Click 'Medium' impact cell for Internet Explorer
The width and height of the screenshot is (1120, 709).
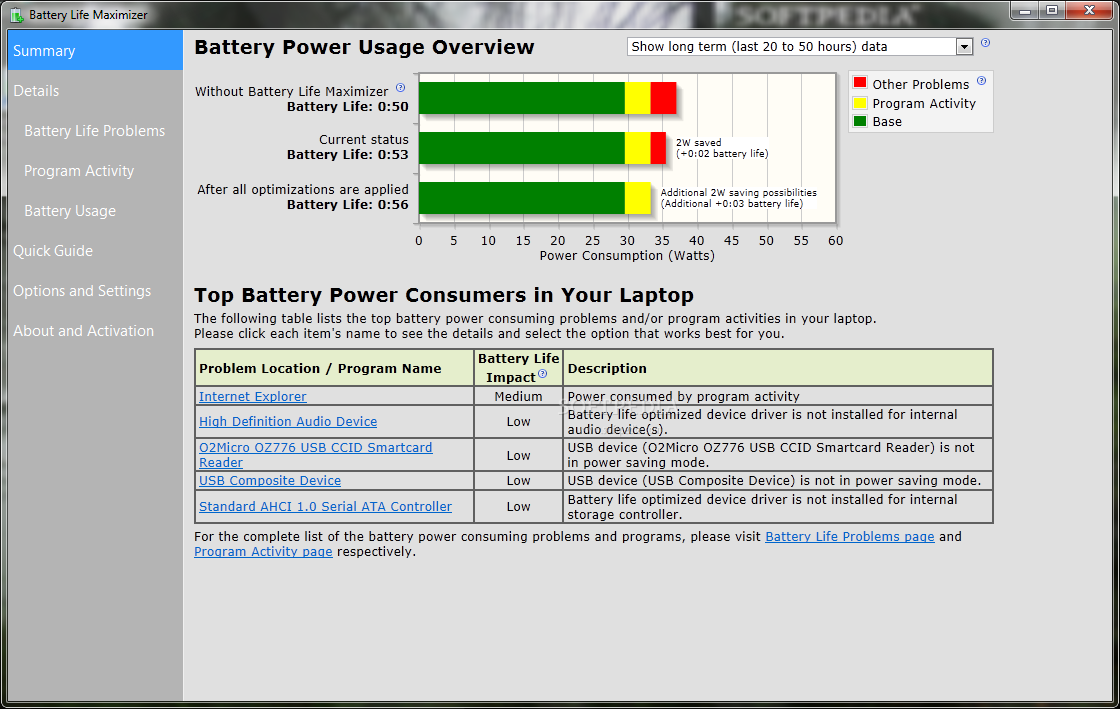519,396
